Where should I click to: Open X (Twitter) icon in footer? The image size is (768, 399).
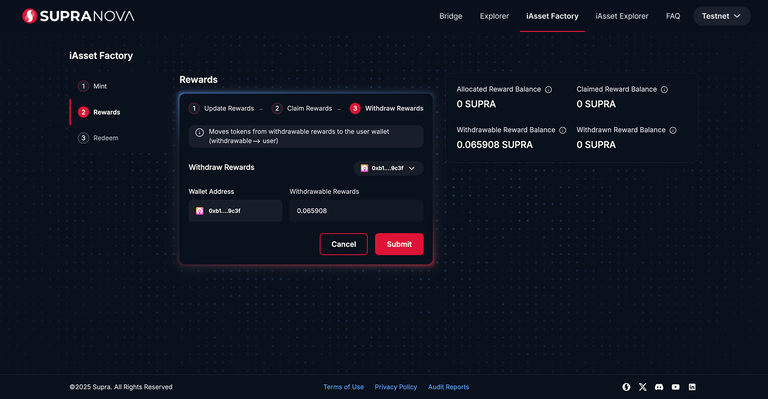pos(643,387)
